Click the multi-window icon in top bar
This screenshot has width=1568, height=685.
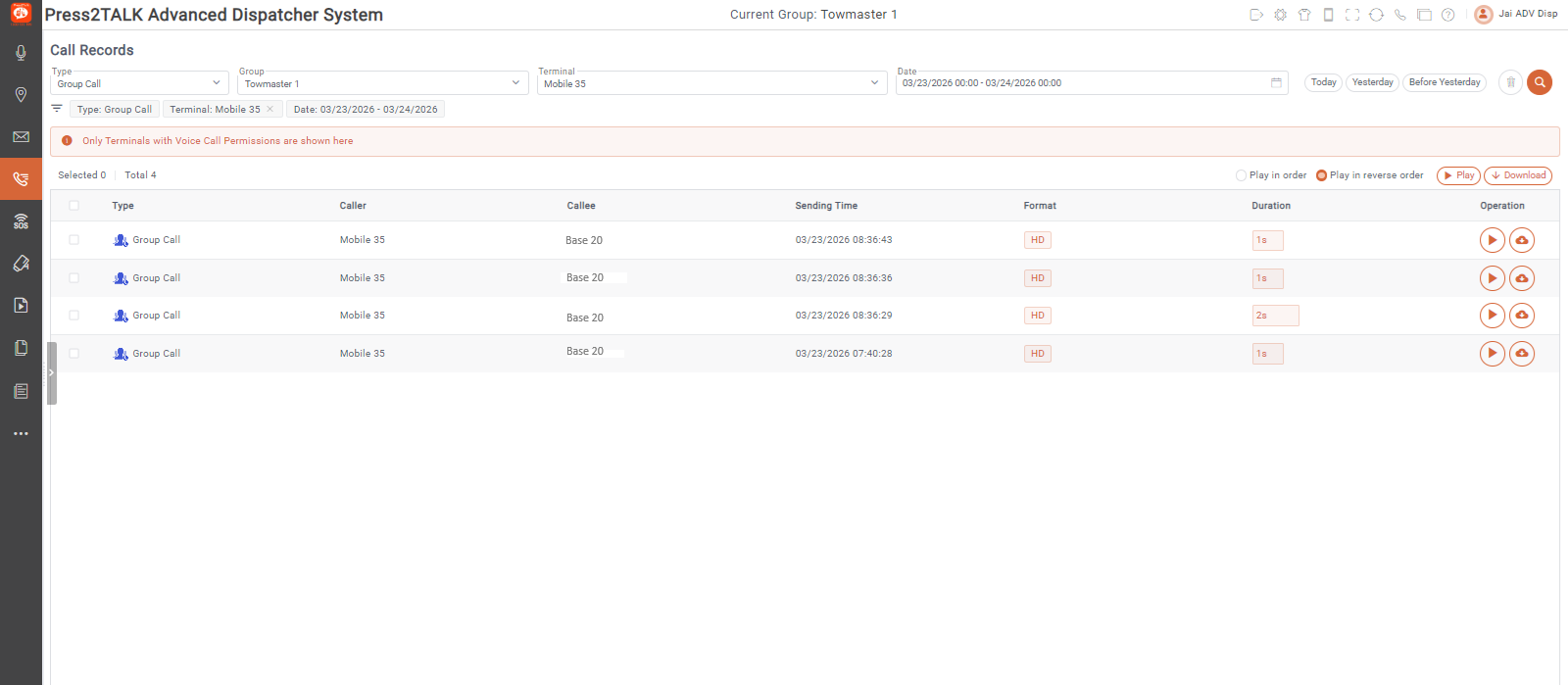tap(1424, 15)
